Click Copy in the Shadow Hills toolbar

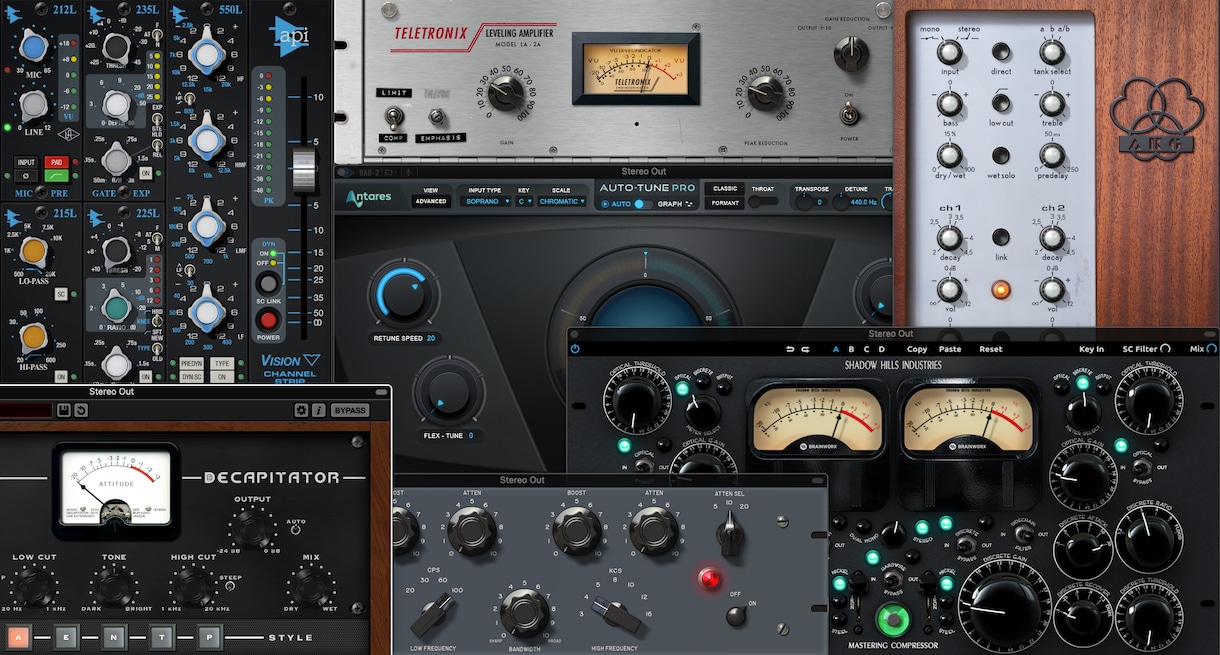click(x=917, y=349)
